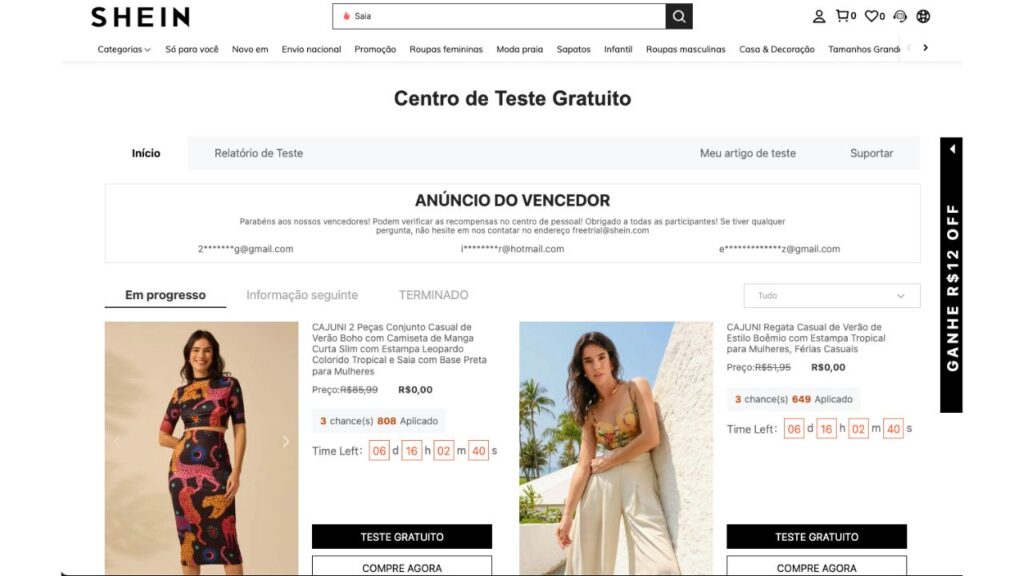The height and width of the screenshot is (576, 1024).
Task: Open the CAJUNI Regata product image
Action: point(616,448)
